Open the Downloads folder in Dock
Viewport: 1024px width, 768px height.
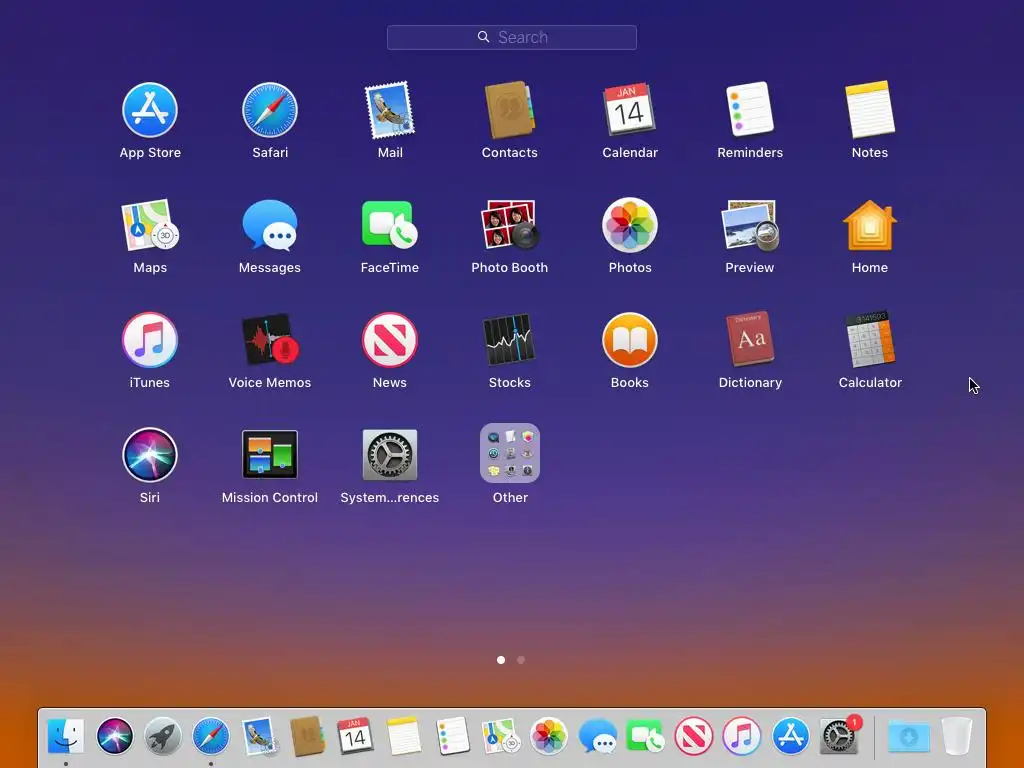coord(908,737)
